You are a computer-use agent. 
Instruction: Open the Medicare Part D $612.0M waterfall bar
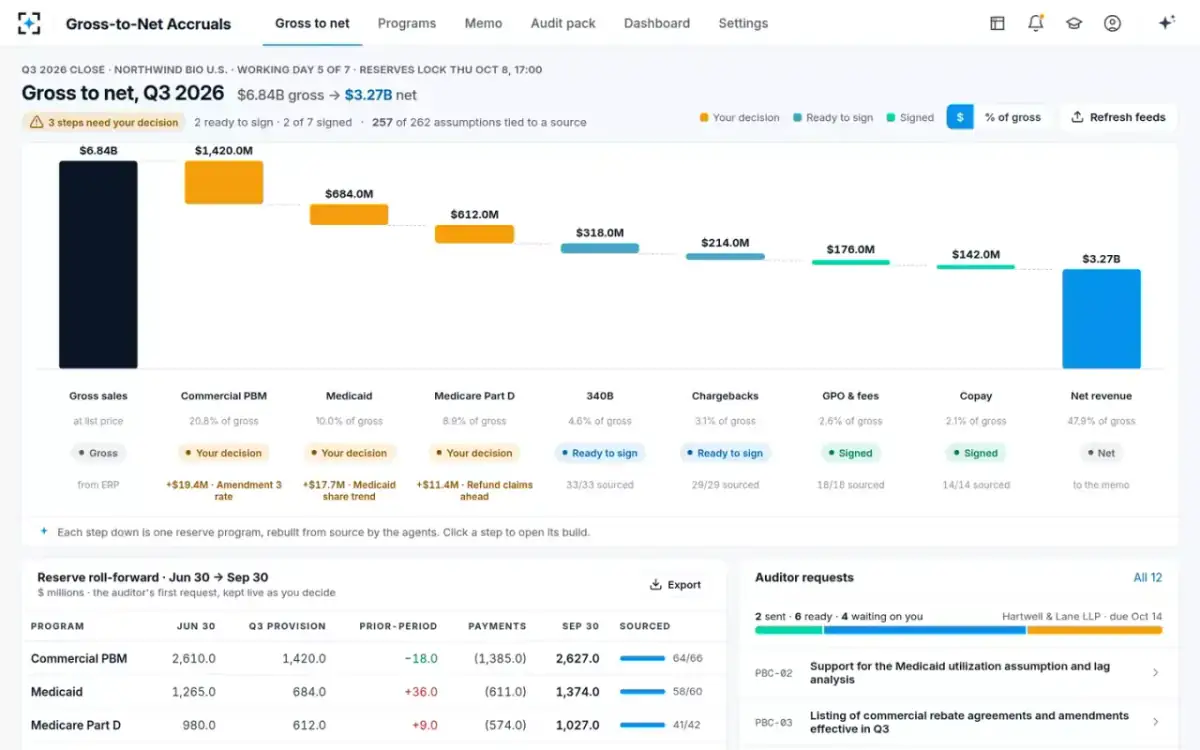click(x=474, y=234)
